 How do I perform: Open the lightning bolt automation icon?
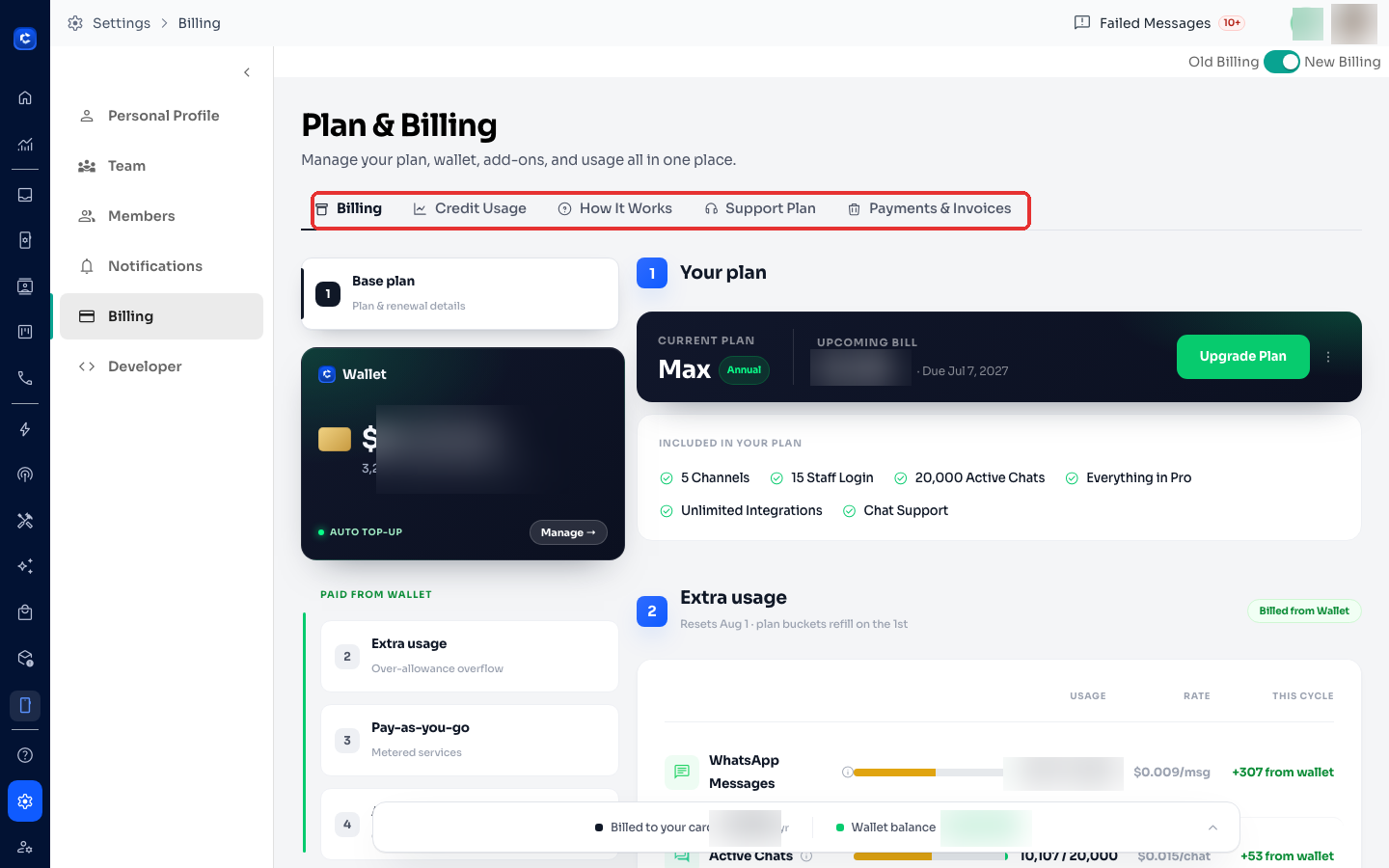tap(25, 429)
